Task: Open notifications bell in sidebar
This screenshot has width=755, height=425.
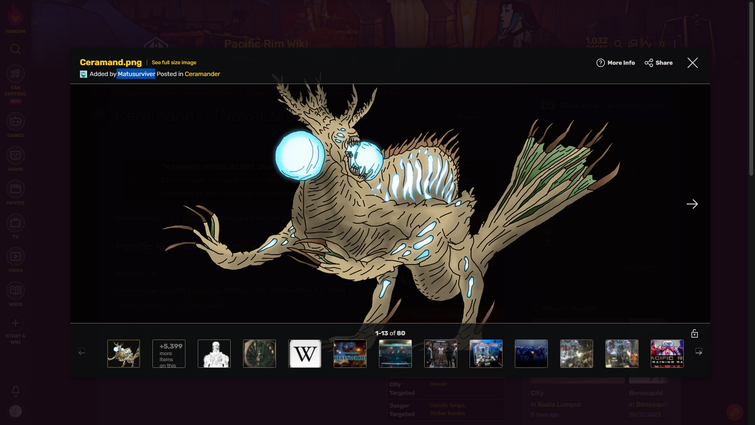Action: point(15,391)
